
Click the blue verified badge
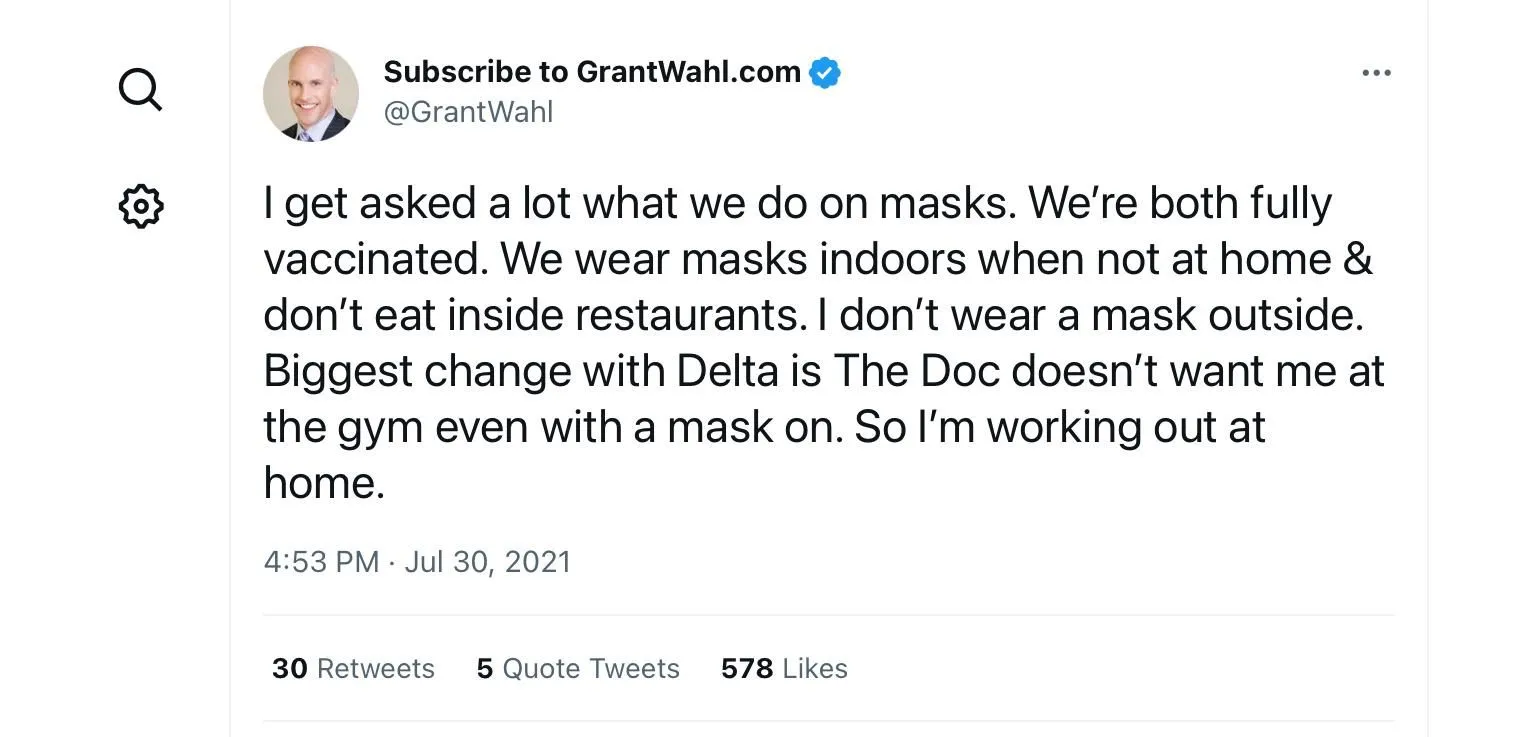coord(825,73)
